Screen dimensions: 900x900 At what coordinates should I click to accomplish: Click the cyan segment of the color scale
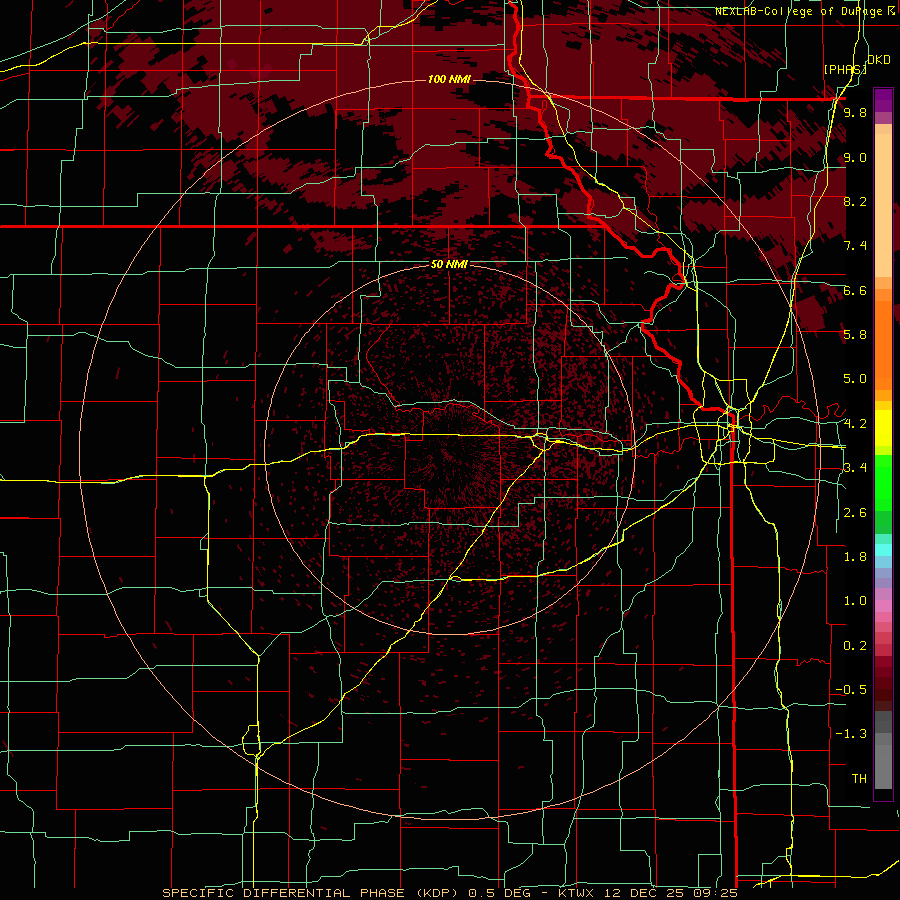coord(883,549)
